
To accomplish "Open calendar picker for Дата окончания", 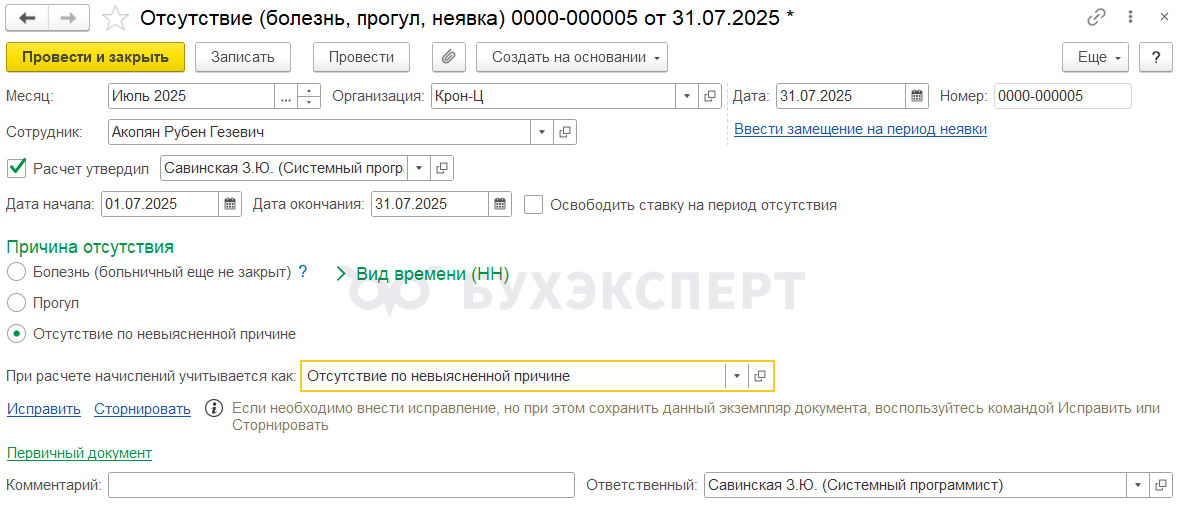I will point(500,204).
